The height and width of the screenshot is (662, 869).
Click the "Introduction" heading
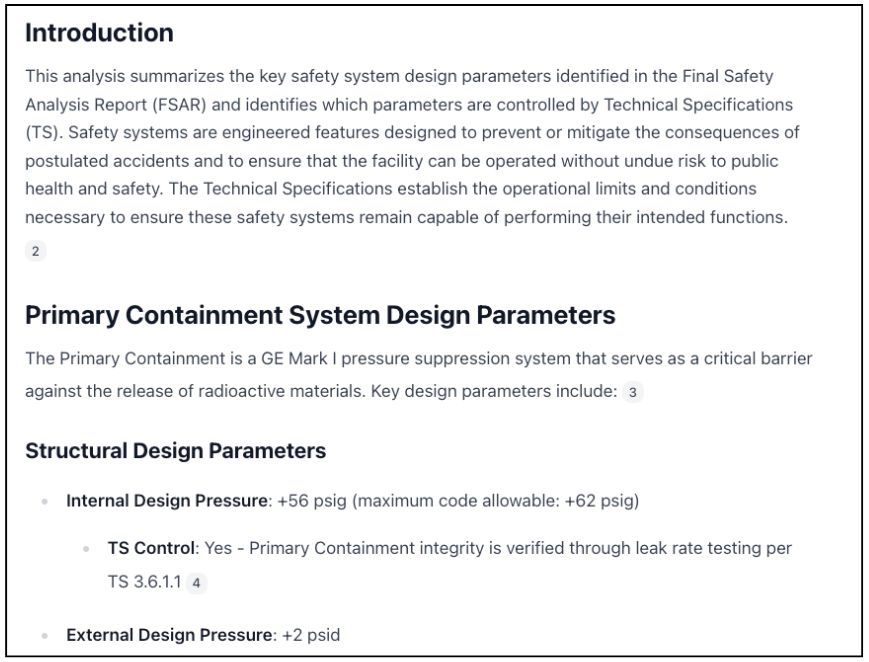(x=99, y=33)
